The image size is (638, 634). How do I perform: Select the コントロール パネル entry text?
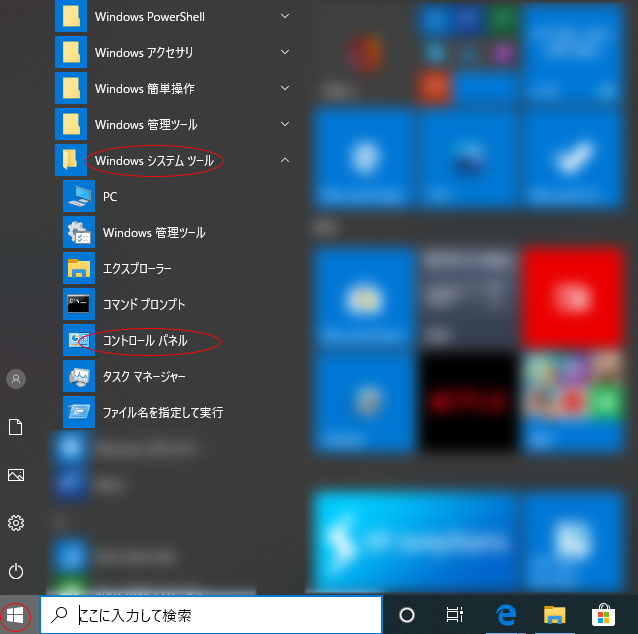tap(145, 341)
